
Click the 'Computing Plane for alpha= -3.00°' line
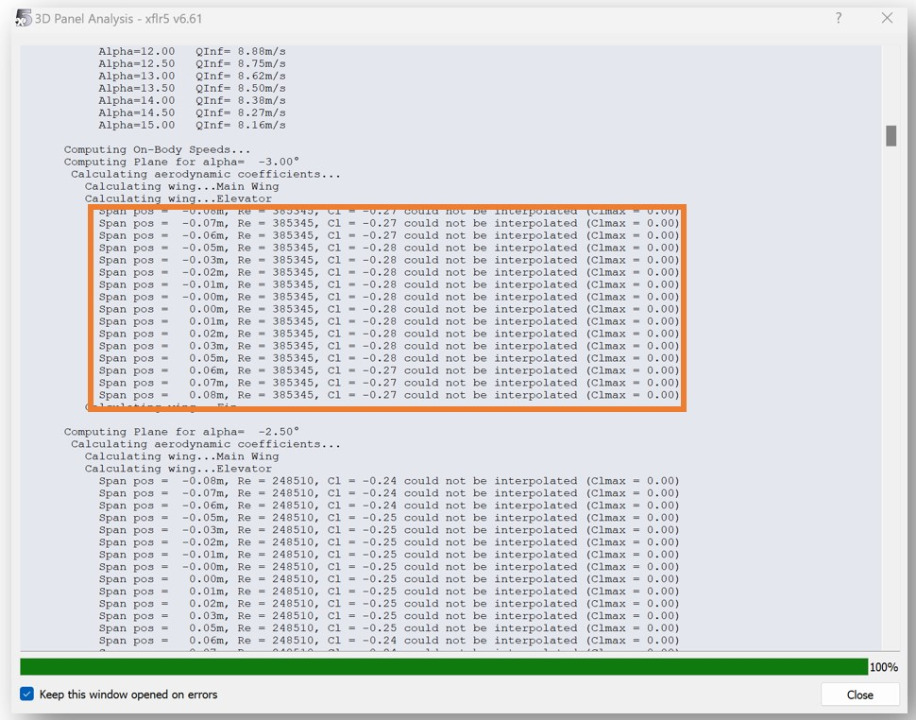click(x=161, y=162)
